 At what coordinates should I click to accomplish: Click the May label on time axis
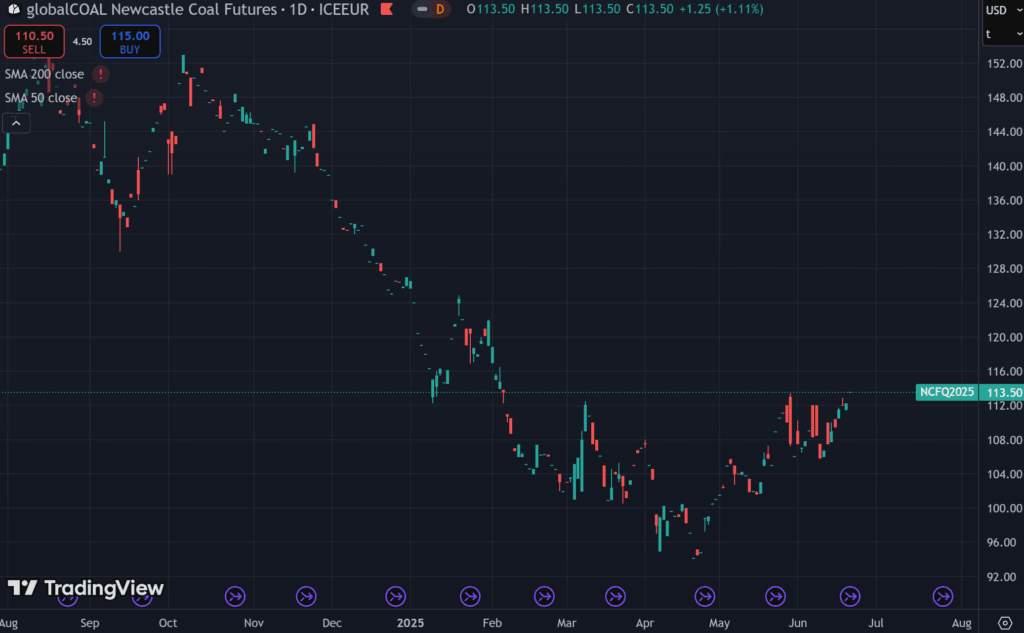pos(720,623)
